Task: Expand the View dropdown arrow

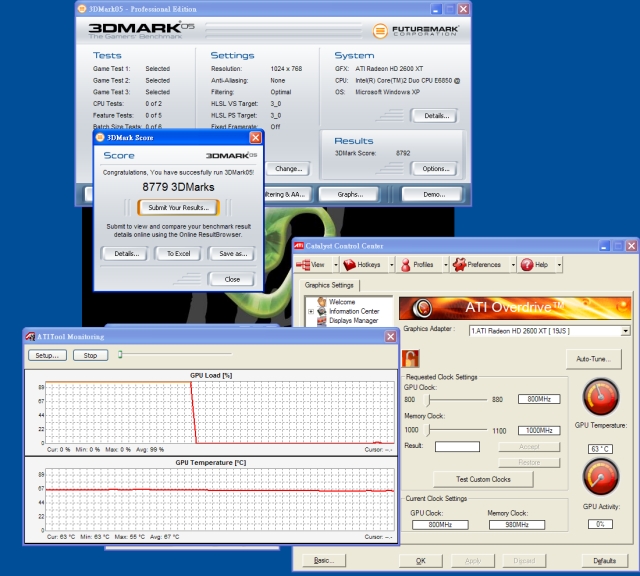Action: point(336,265)
